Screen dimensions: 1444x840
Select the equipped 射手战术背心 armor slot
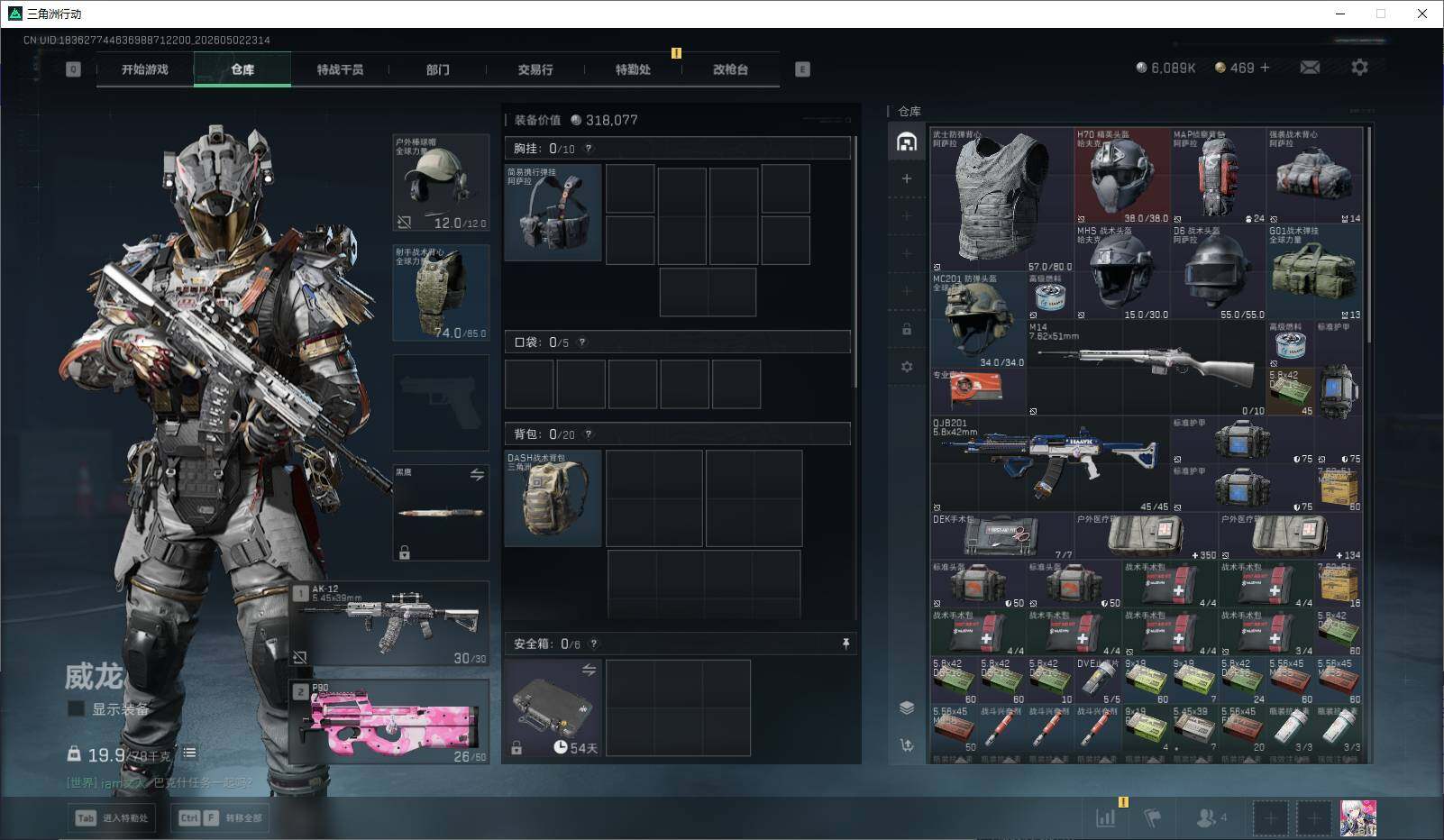442,293
